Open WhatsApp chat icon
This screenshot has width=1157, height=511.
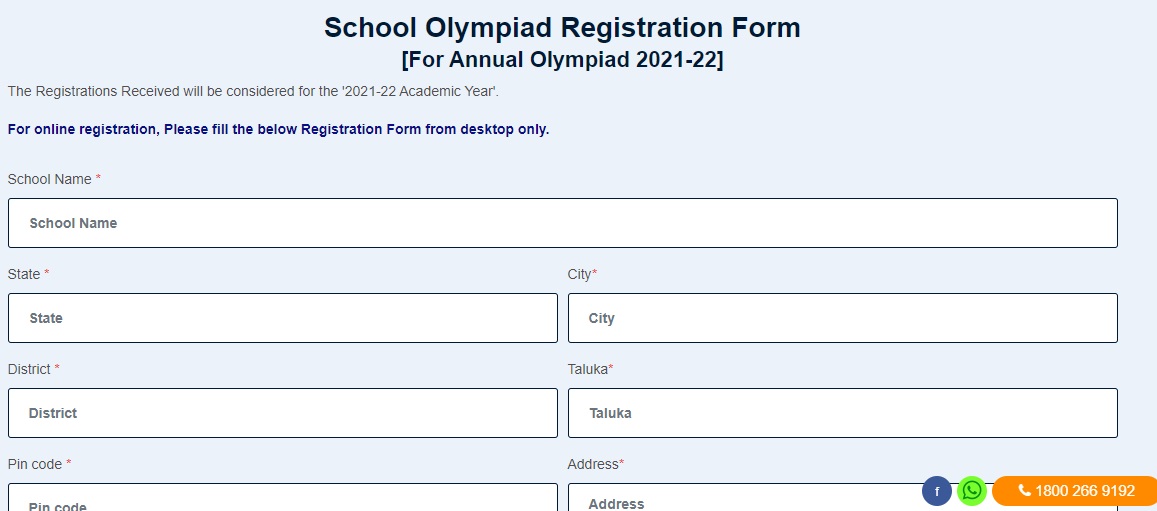click(971, 491)
